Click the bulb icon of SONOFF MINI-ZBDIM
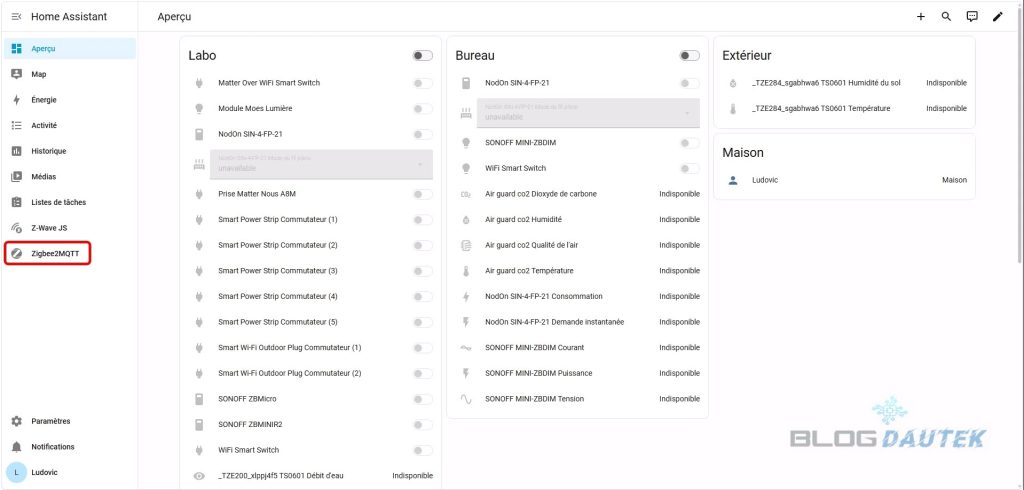Viewport: 1024px width, 490px height. 466,142
